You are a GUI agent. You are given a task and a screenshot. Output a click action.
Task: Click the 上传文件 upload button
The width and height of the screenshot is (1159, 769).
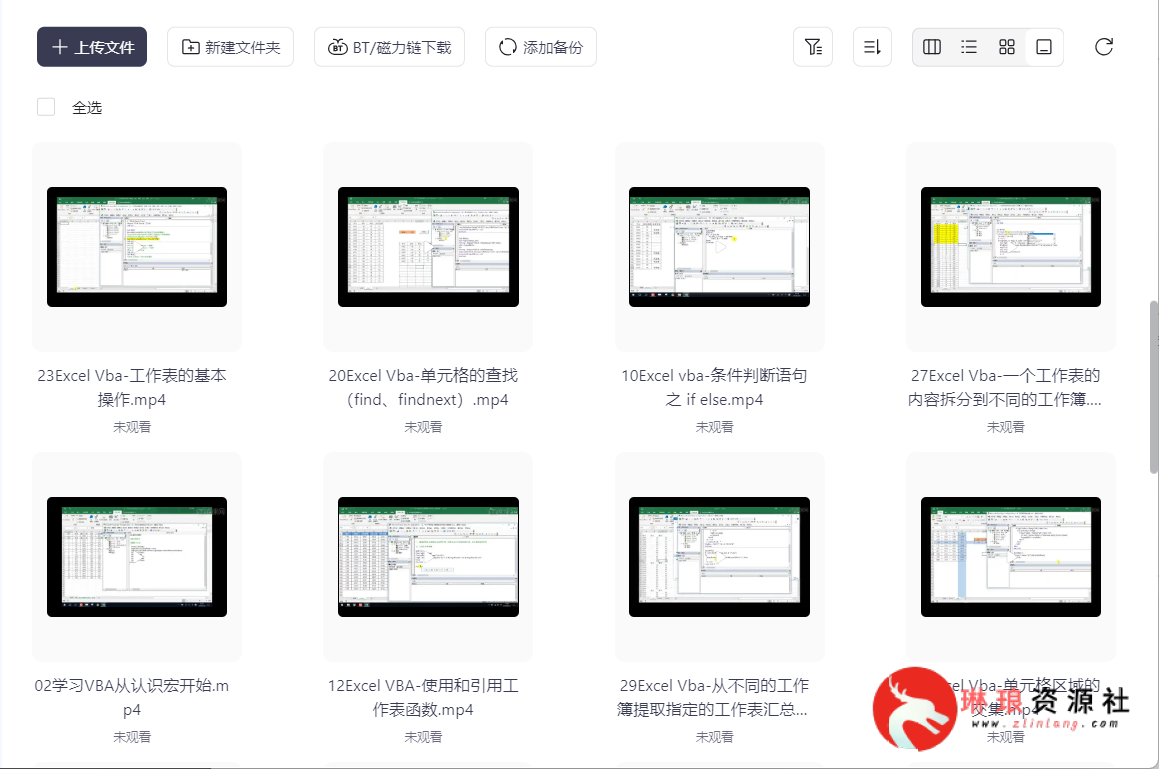(92, 47)
